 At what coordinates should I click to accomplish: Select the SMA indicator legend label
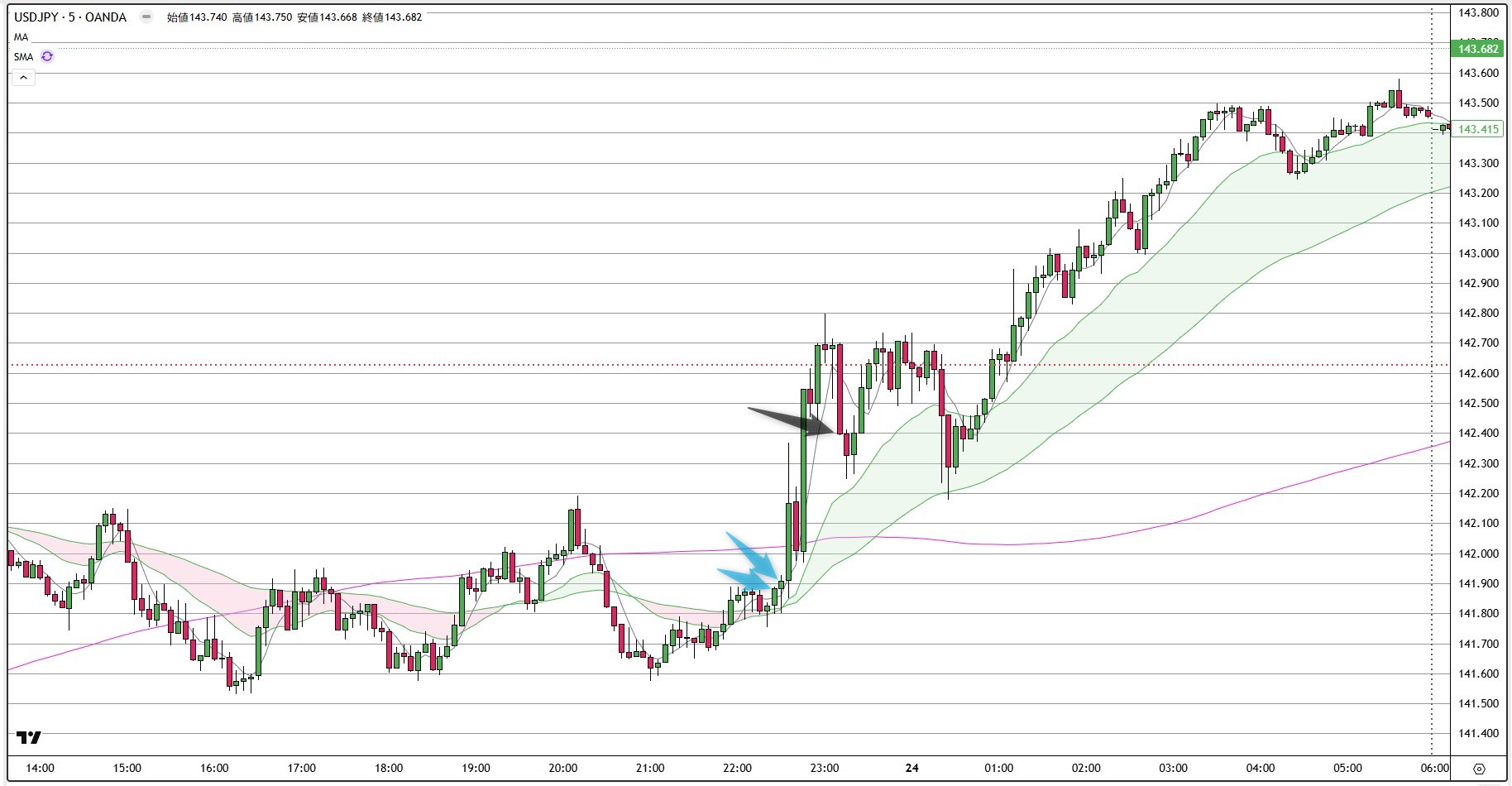[23, 56]
